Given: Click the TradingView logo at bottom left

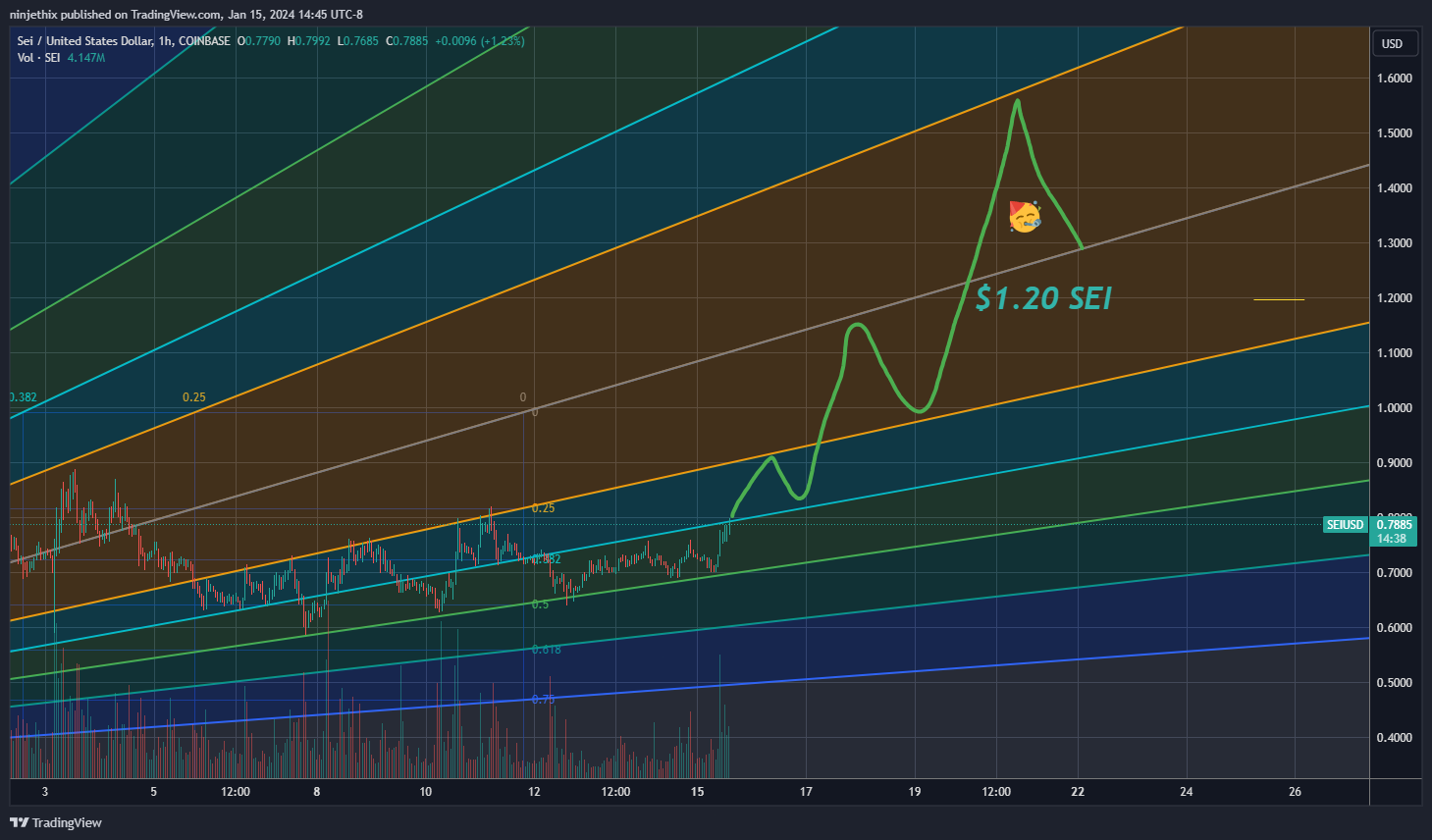Looking at the screenshot, I should pos(56,822).
